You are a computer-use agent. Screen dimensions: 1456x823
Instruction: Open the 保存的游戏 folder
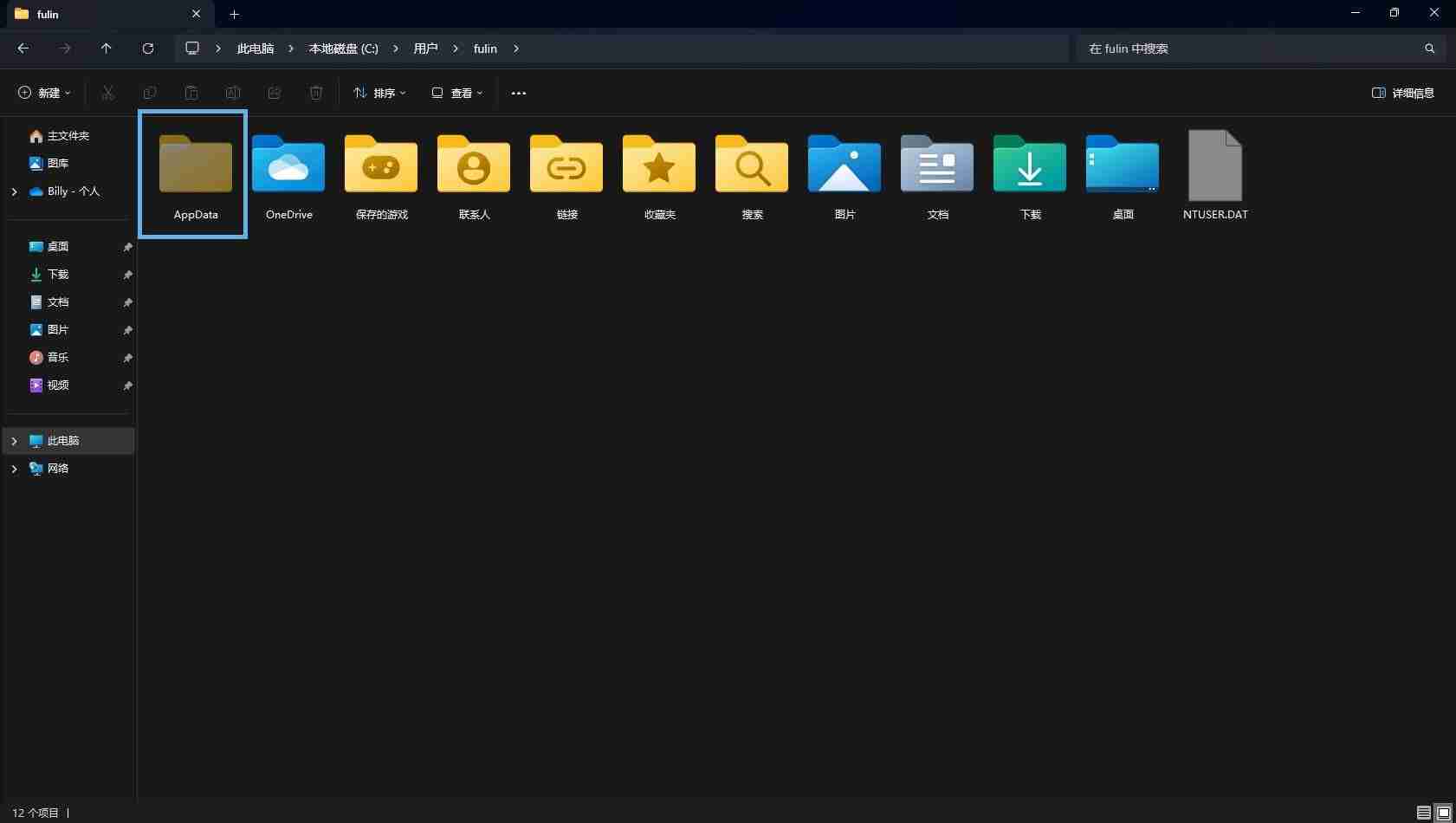(380, 173)
